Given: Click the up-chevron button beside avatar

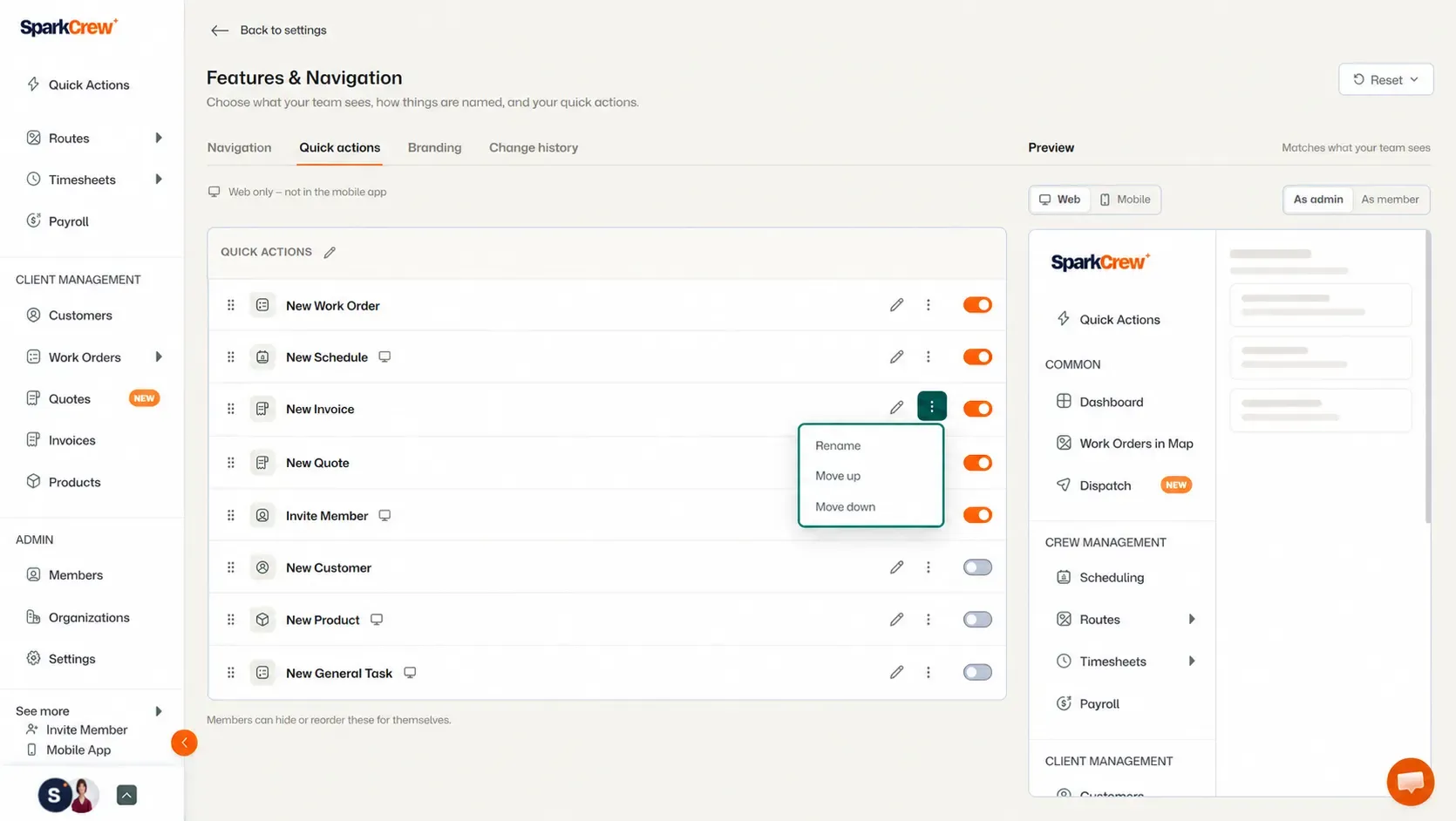Looking at the screenshot, I should tap(126, 795).
